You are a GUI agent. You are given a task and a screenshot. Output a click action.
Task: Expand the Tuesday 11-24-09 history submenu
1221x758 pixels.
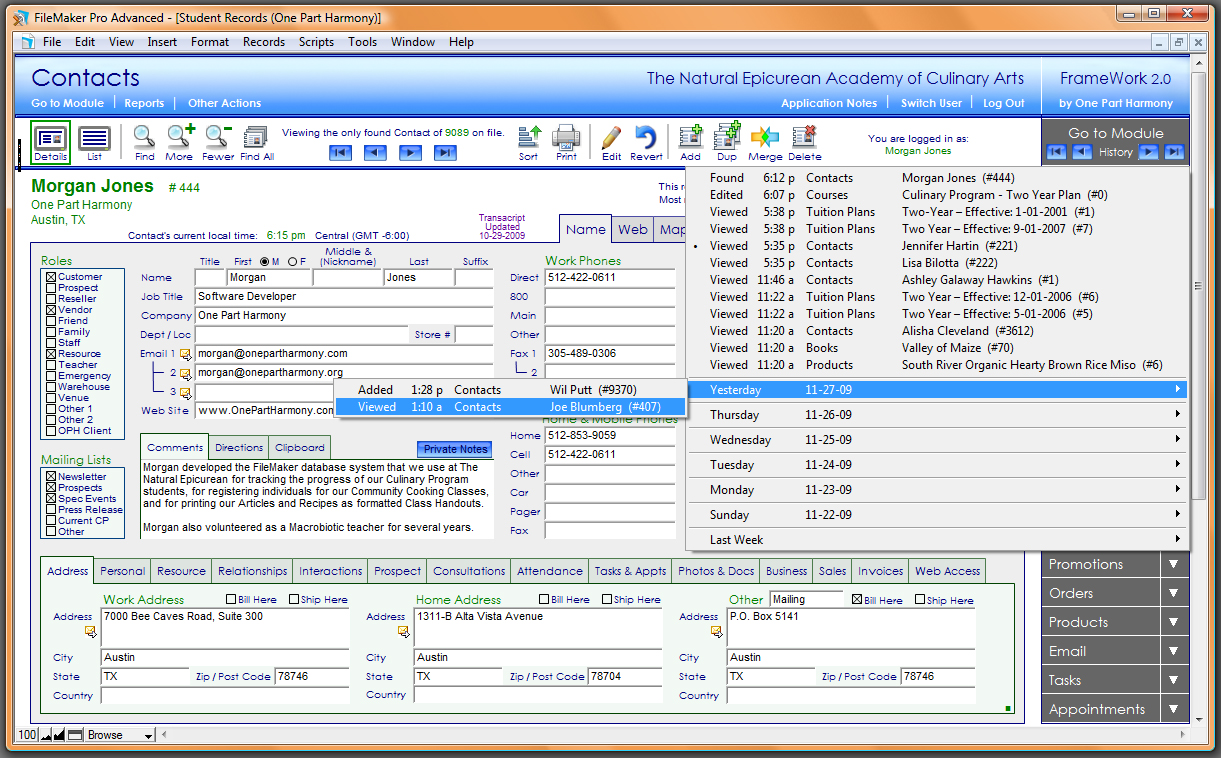click(937, 465)
